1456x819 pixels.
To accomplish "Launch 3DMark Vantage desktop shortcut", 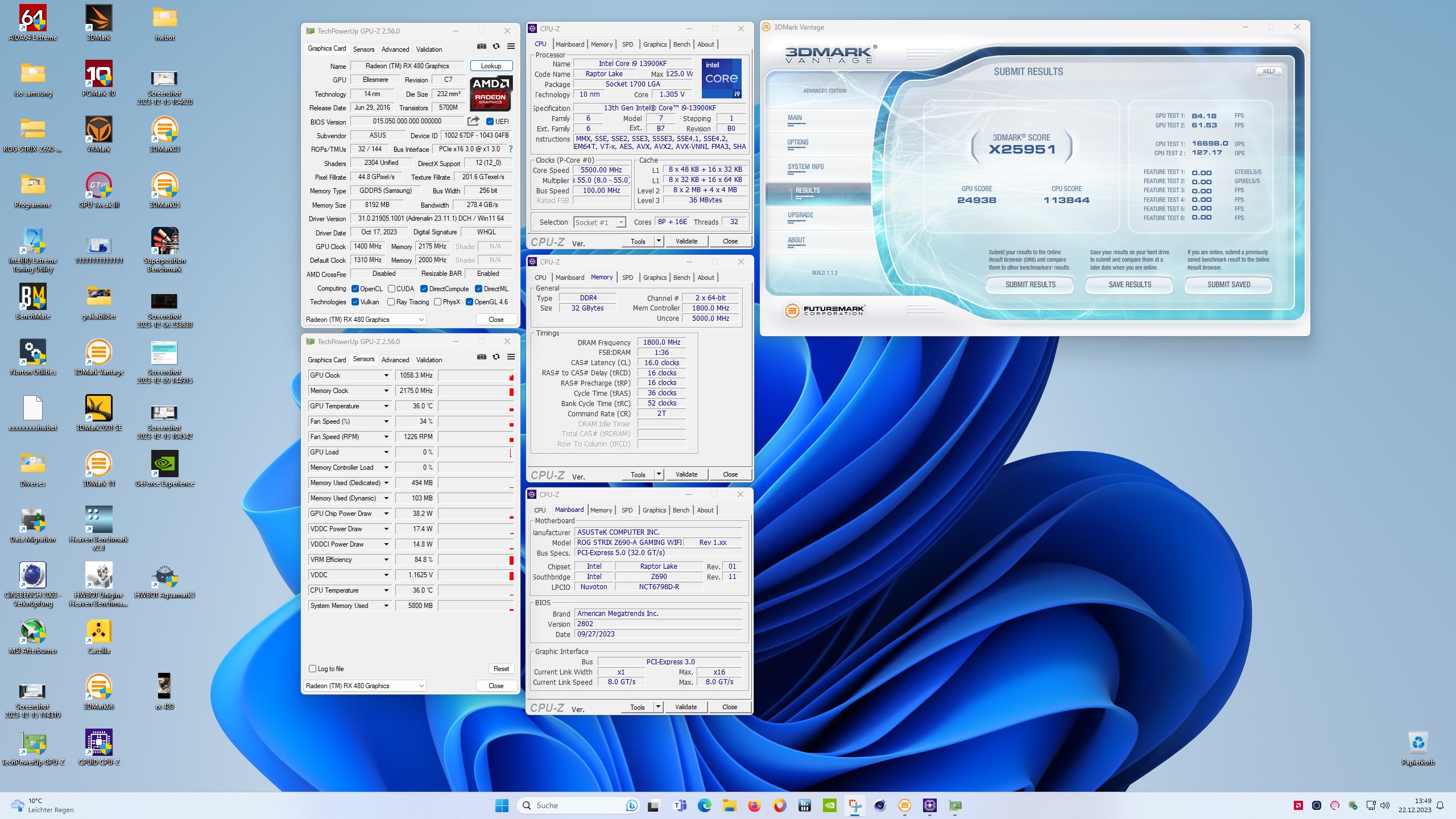I will pyautogui.click(x=99, y=357).
